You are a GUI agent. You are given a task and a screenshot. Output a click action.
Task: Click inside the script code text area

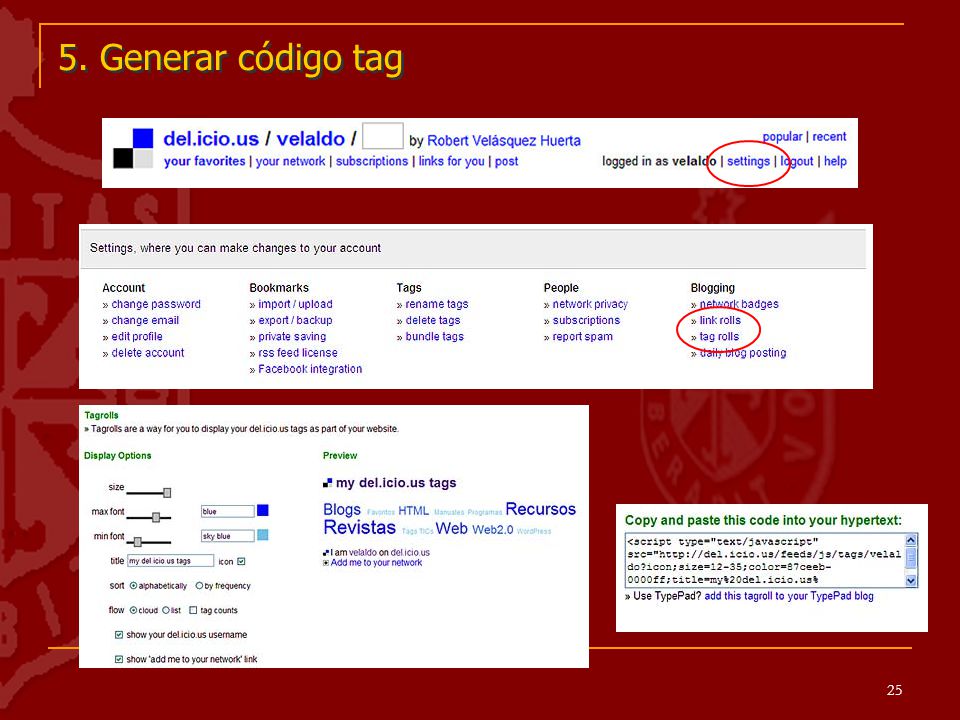pos(765,560)
